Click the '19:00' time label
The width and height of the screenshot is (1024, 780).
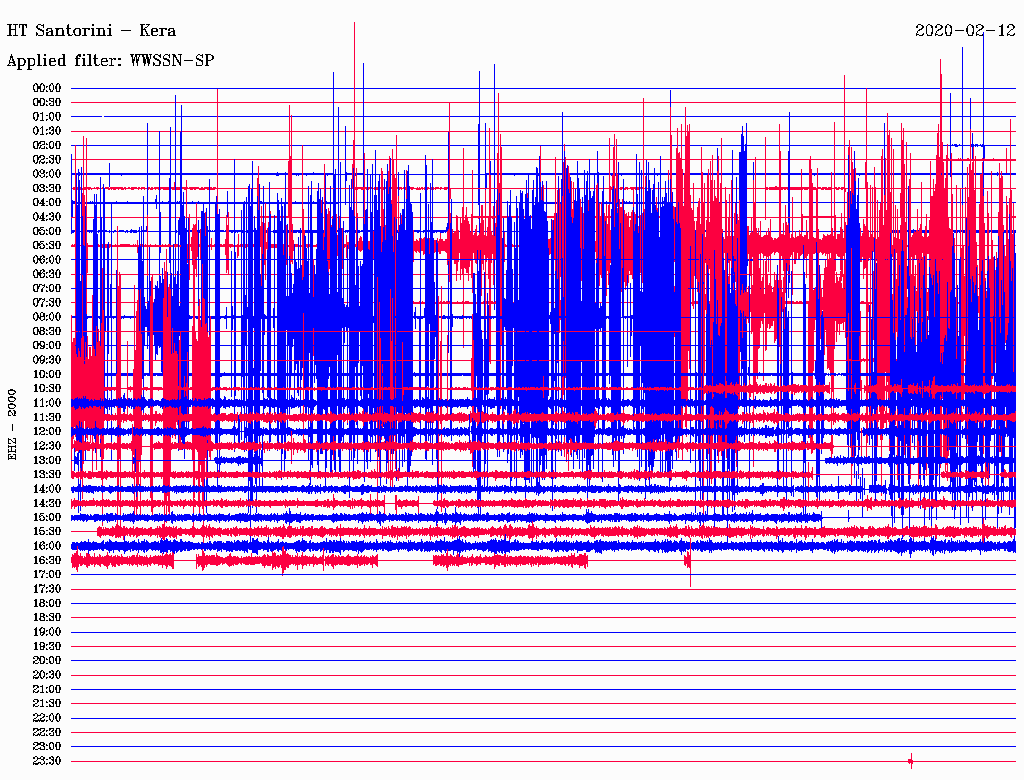coord(47,632)
